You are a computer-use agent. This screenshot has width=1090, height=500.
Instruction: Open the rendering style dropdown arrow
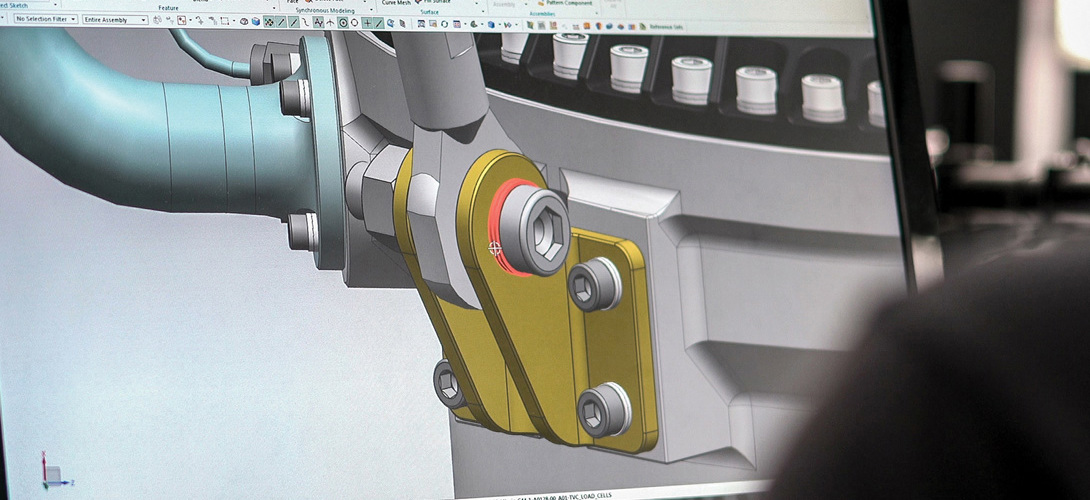coord(500,24)
